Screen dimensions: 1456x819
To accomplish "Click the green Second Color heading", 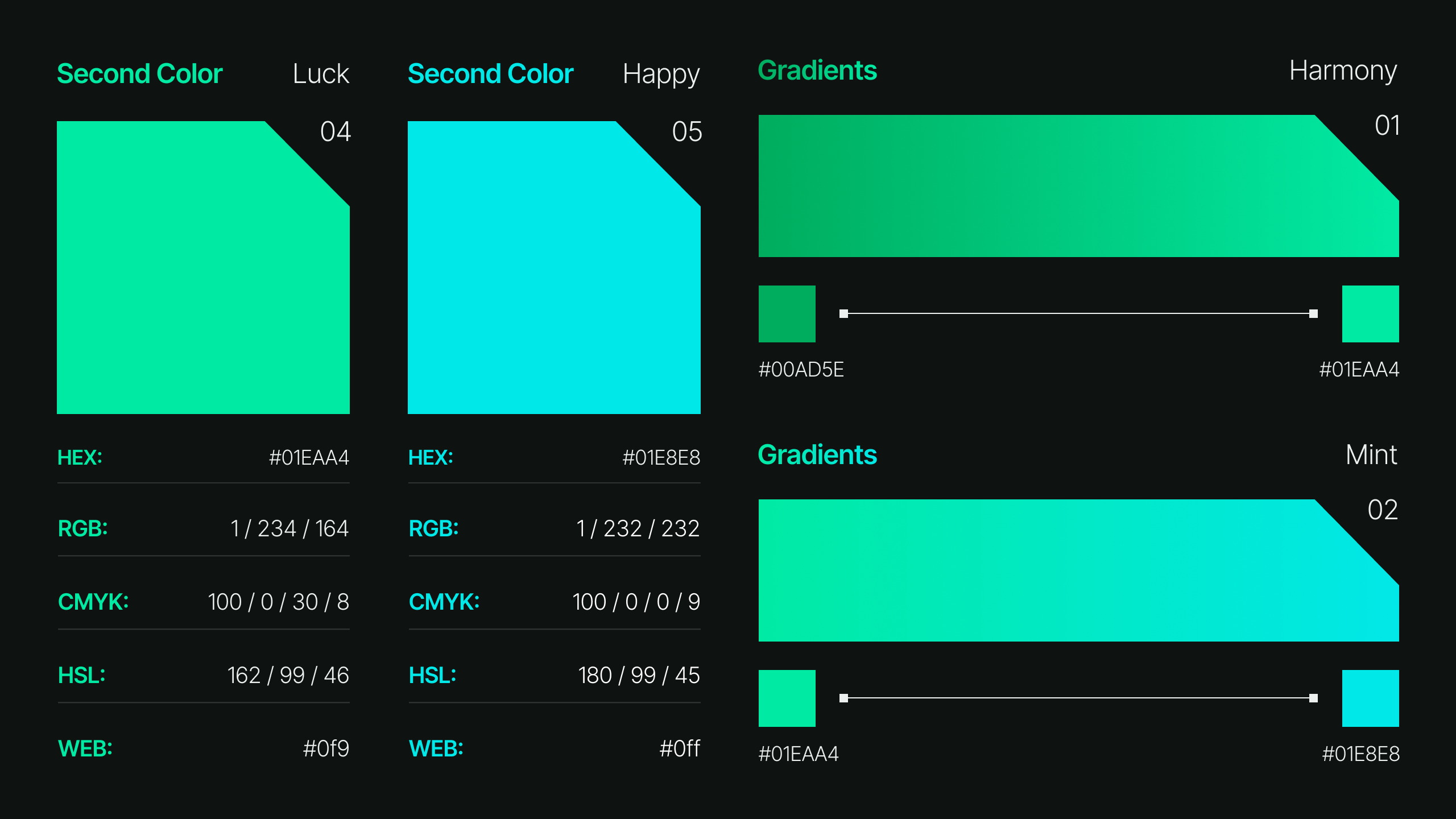I will point(140,74).
